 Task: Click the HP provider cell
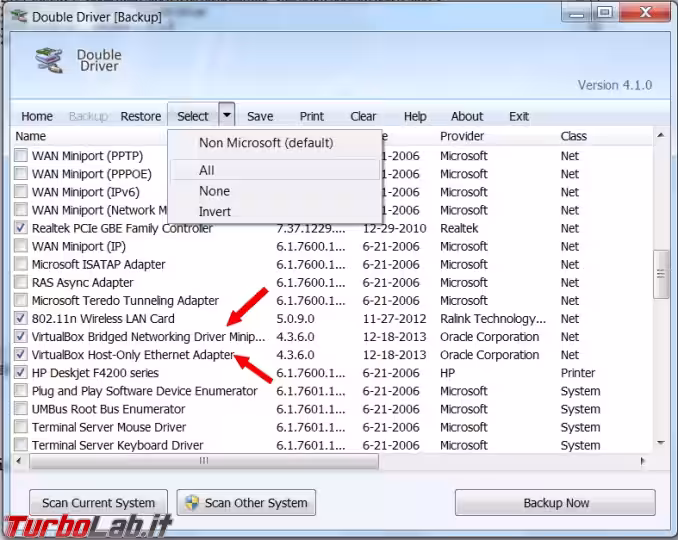[x=447, y=373]
